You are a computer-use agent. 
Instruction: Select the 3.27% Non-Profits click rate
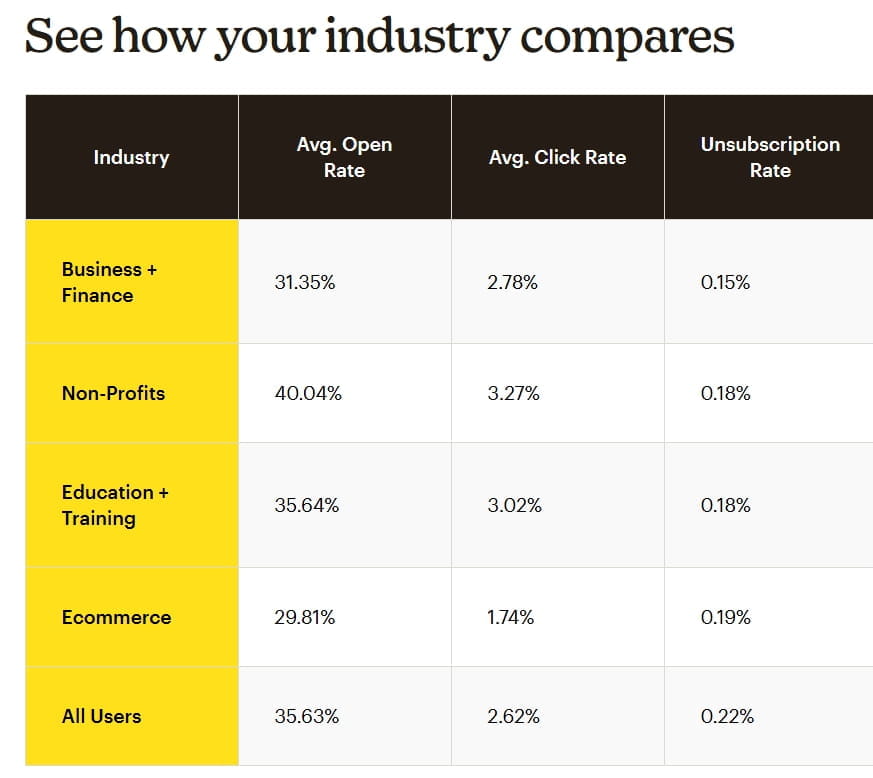point(513,394)
